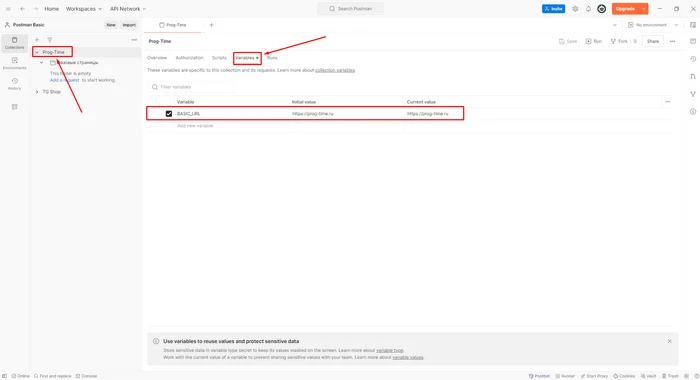Open Trash from the status bar
Viewport: 700px width, 380px height.
[670, 376]
